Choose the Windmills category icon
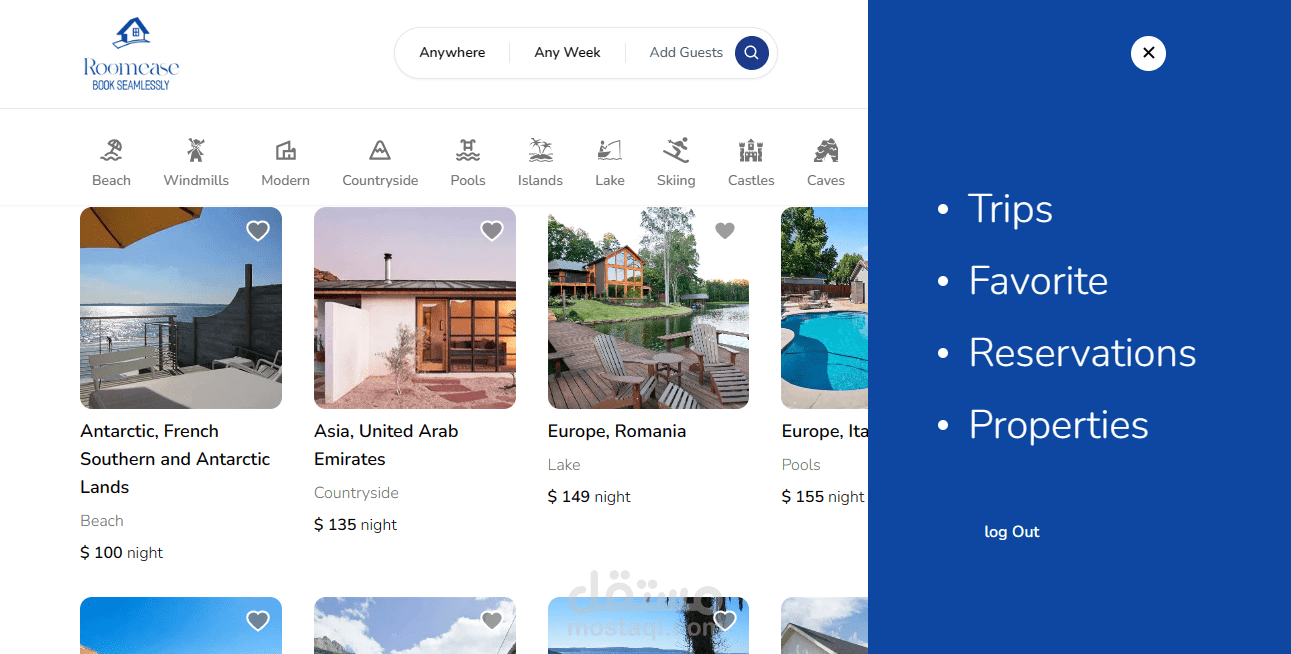Image resolution: width=1291 pixels, height=654 pixels. [x=196, y=150]
